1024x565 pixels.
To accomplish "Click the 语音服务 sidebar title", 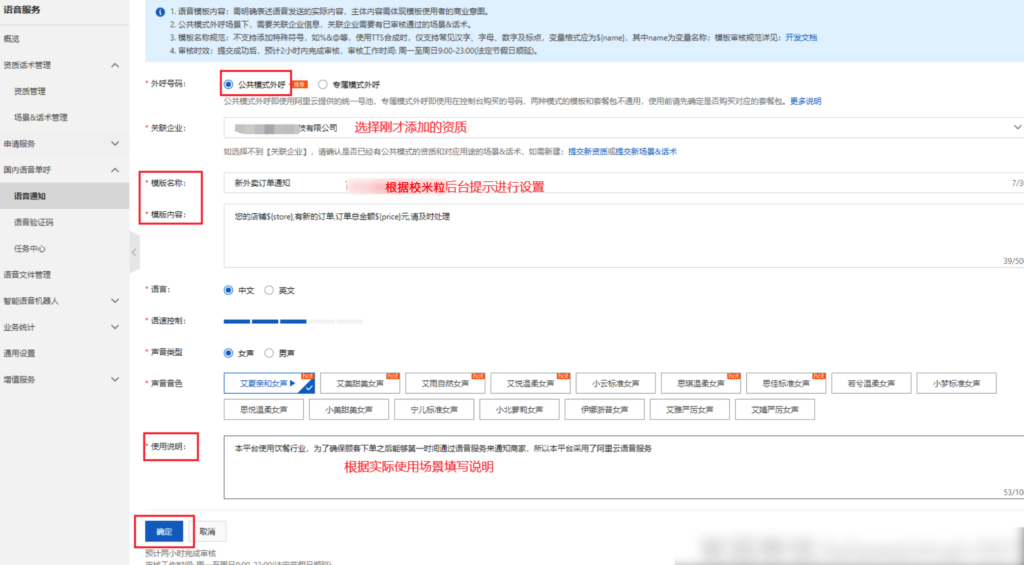I will (22, 9).
